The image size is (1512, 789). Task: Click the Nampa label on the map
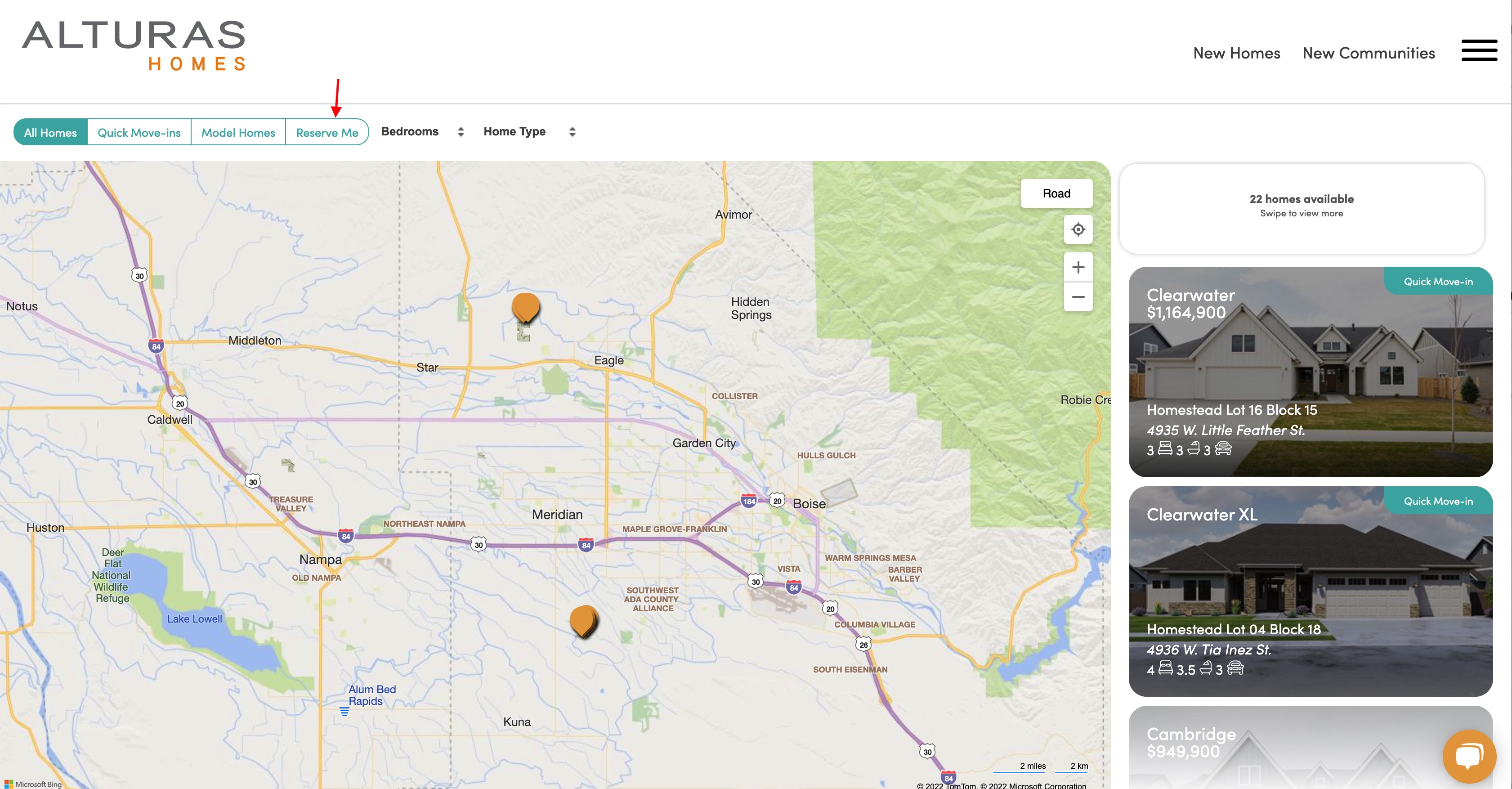(321, 560)
